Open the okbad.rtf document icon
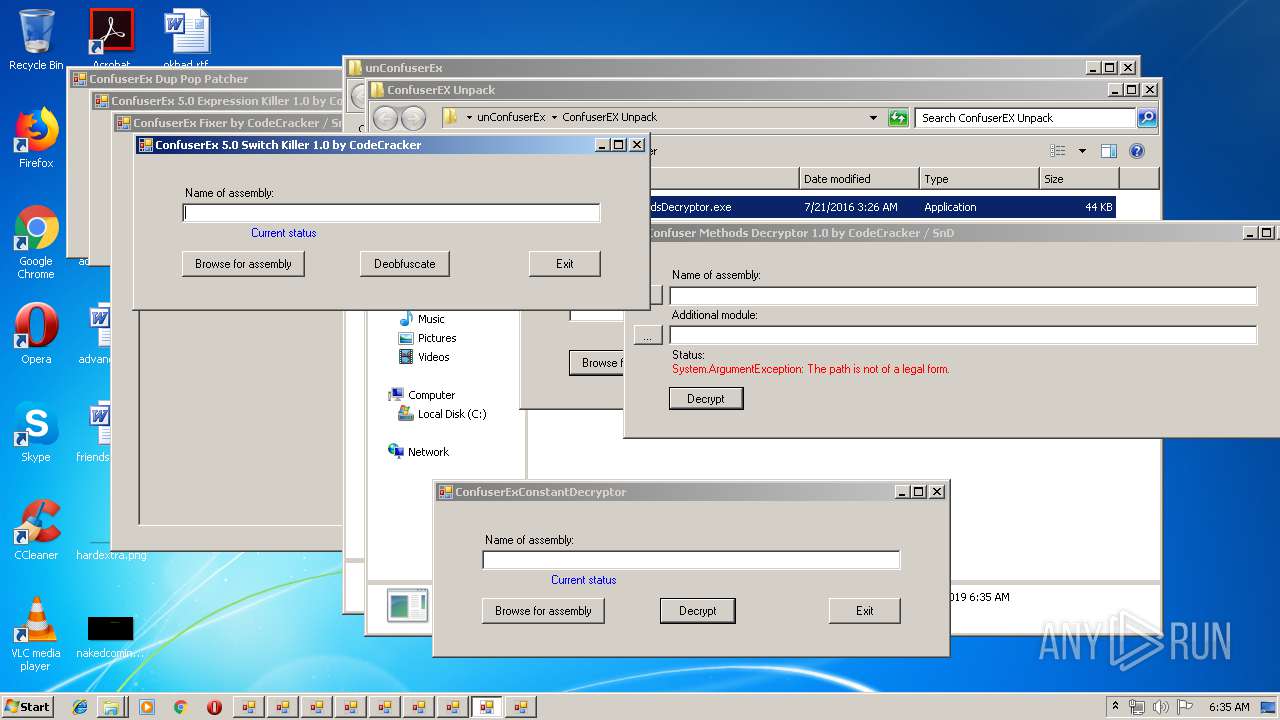The width and height of the screenshot is (1280, 720). click(x=186, y=38)
